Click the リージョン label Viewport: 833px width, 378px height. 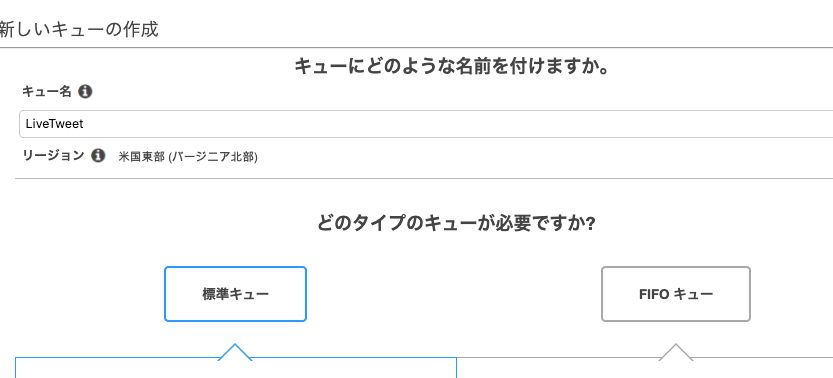click(53, 156)
